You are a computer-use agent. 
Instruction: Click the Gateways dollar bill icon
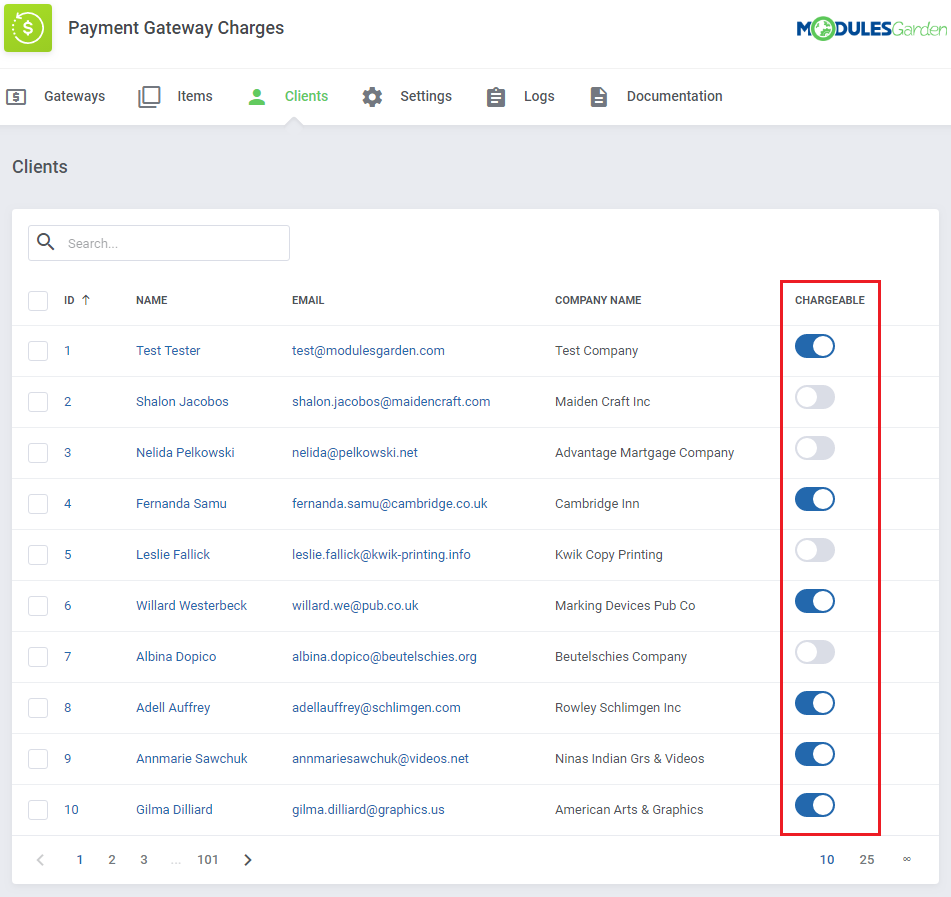[x=16, y=96]
